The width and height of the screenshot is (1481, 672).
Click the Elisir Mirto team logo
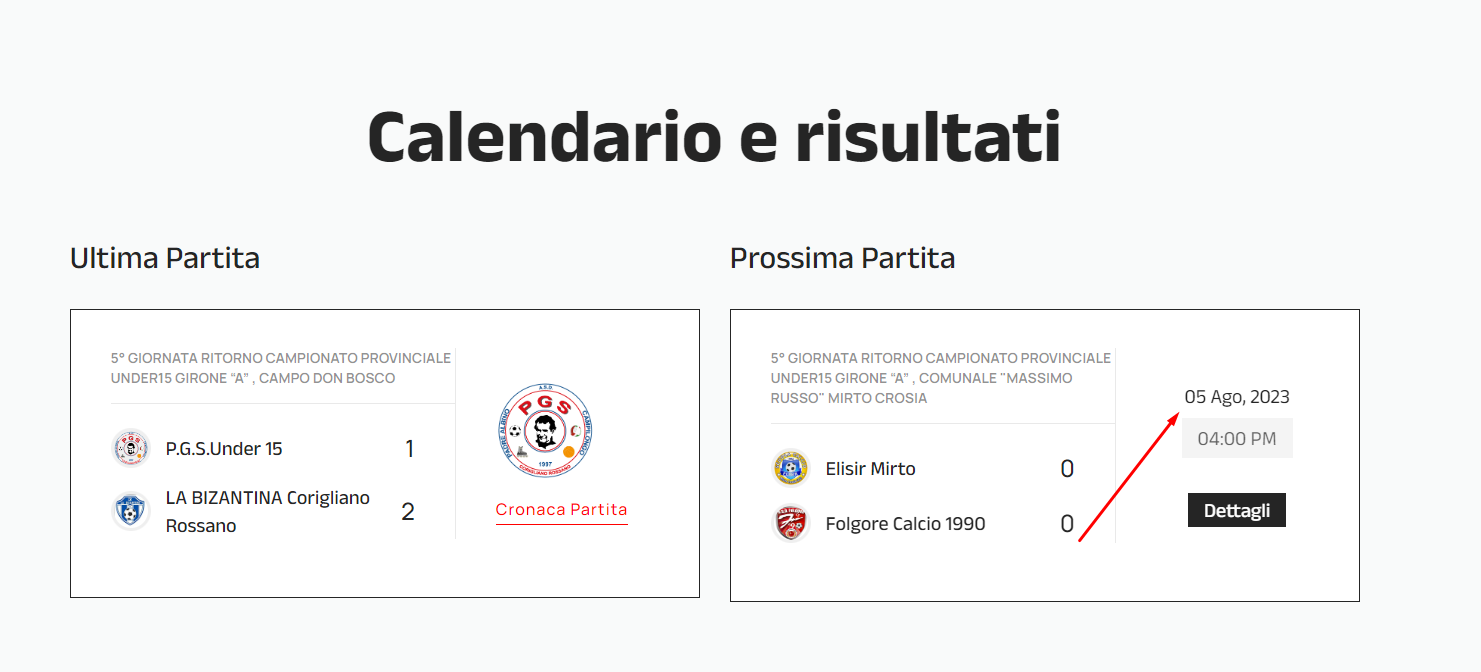791,468
